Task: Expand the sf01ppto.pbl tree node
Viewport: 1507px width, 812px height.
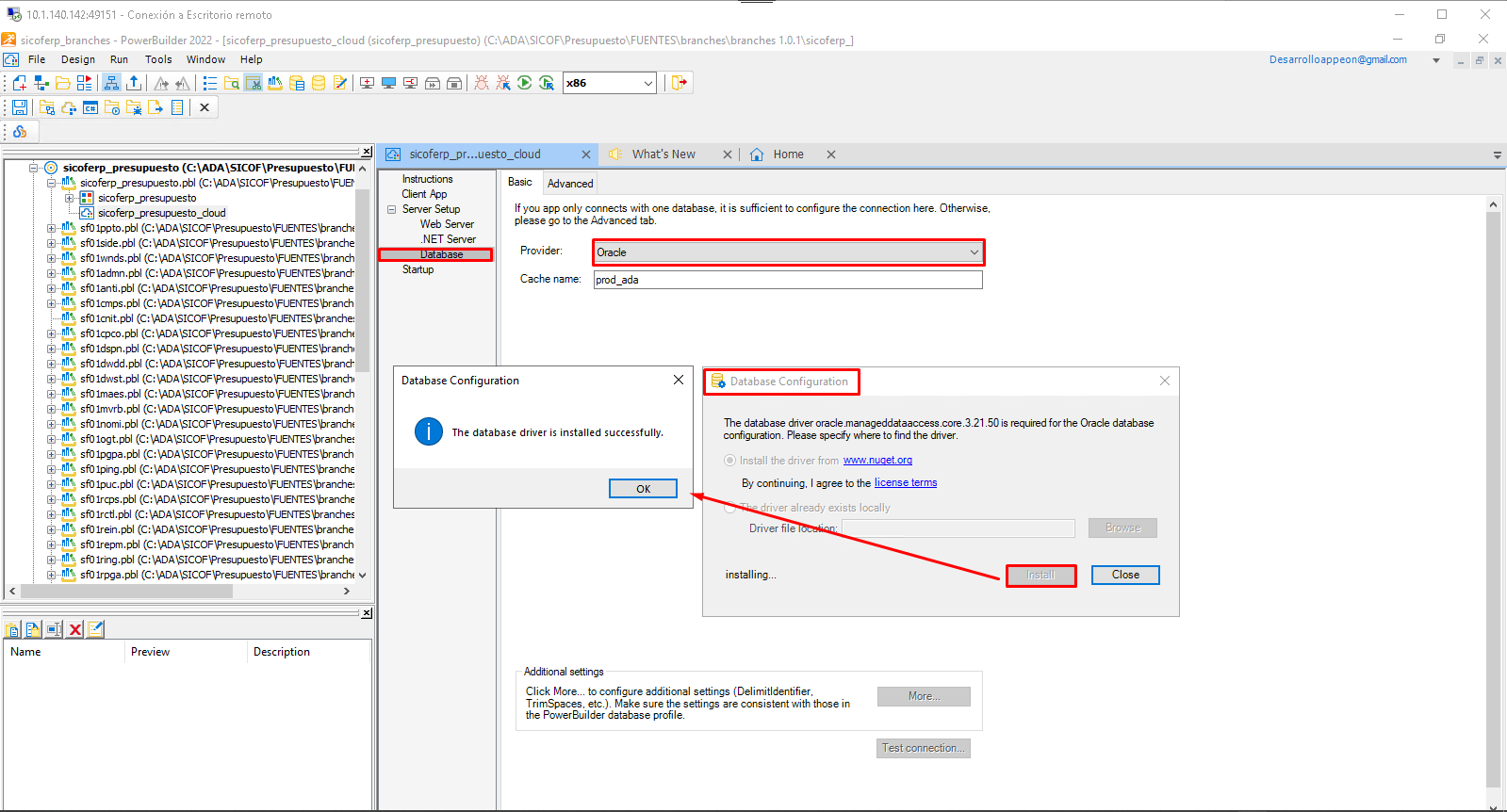Action: [x=51, y=228]
